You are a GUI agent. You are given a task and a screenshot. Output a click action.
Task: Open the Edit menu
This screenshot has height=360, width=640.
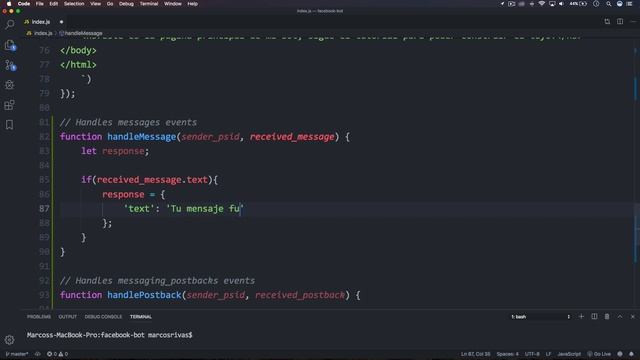53,4
